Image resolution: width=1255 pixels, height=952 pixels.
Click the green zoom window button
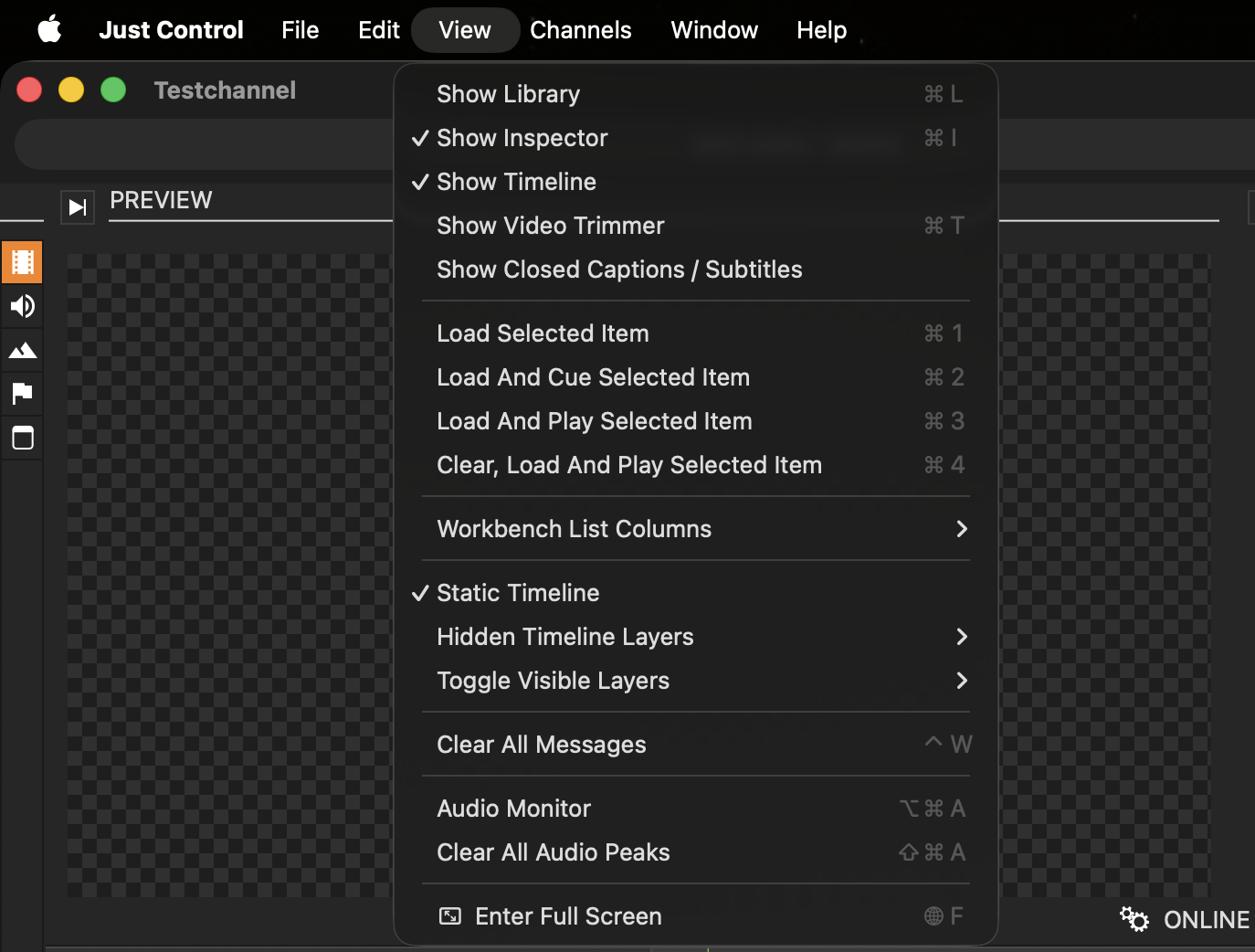tap(113, 90)
